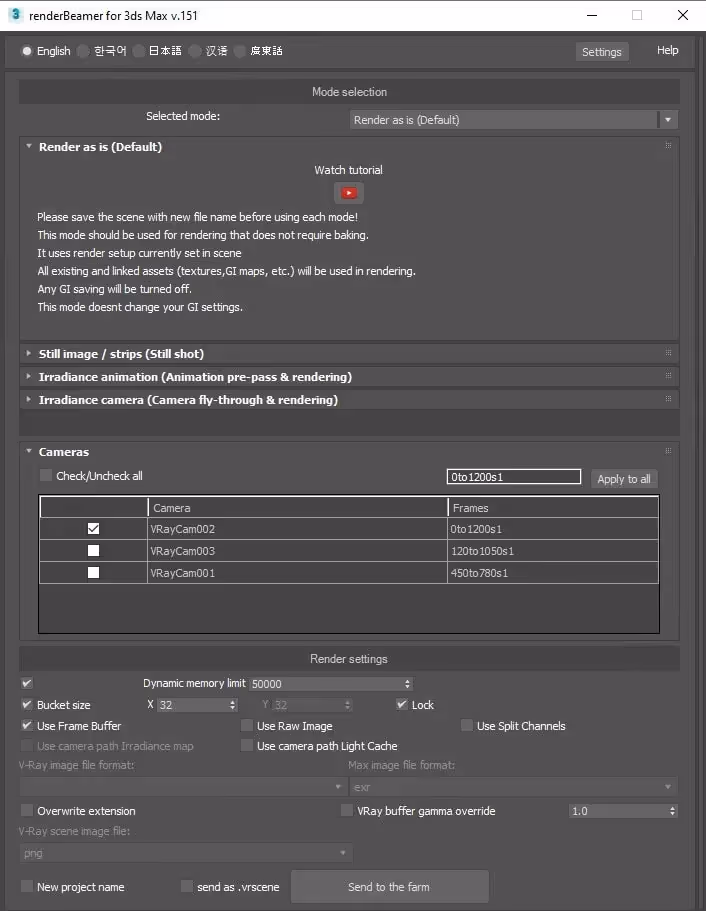Select VRayCam001 name cell
706x911 pixels.
pyautogui.click(x=298, y=573)
